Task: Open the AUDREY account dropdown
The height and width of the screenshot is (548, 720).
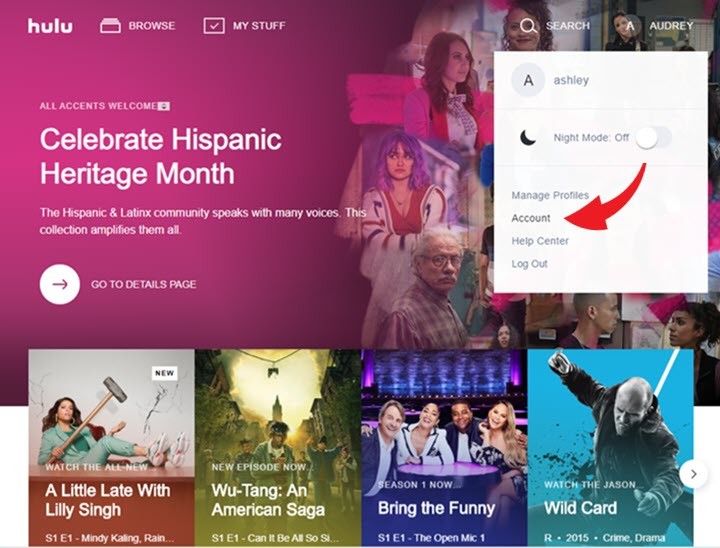Action: pos(671,26)
